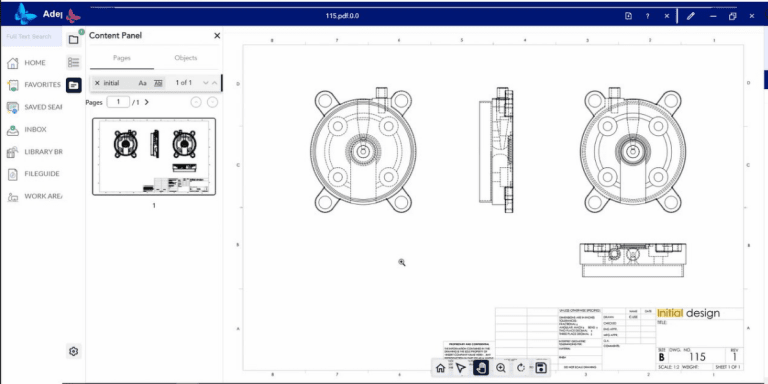Click the Full Text Search field
This screenshot has height=384, width=768.
(31, 37)
